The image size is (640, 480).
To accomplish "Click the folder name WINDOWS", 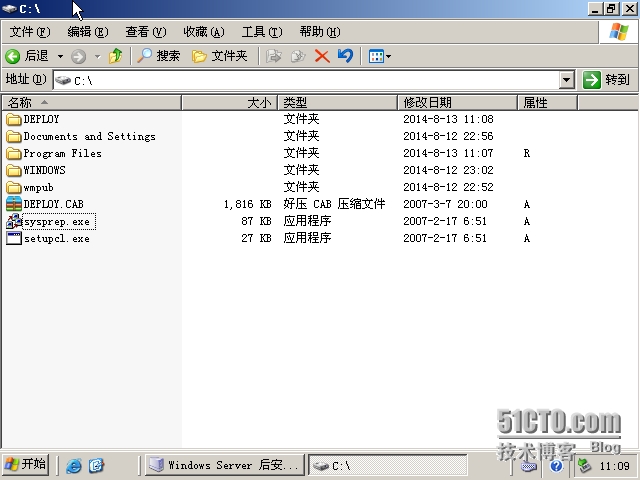I will point(44,170).
